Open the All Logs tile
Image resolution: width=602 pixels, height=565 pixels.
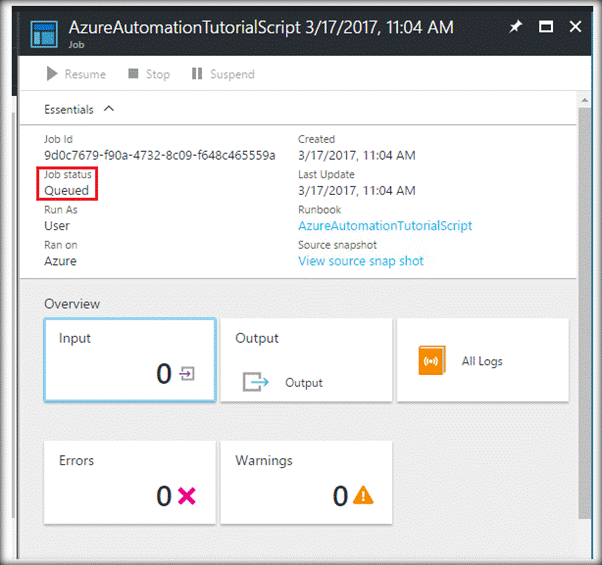(x=483, y=360)
